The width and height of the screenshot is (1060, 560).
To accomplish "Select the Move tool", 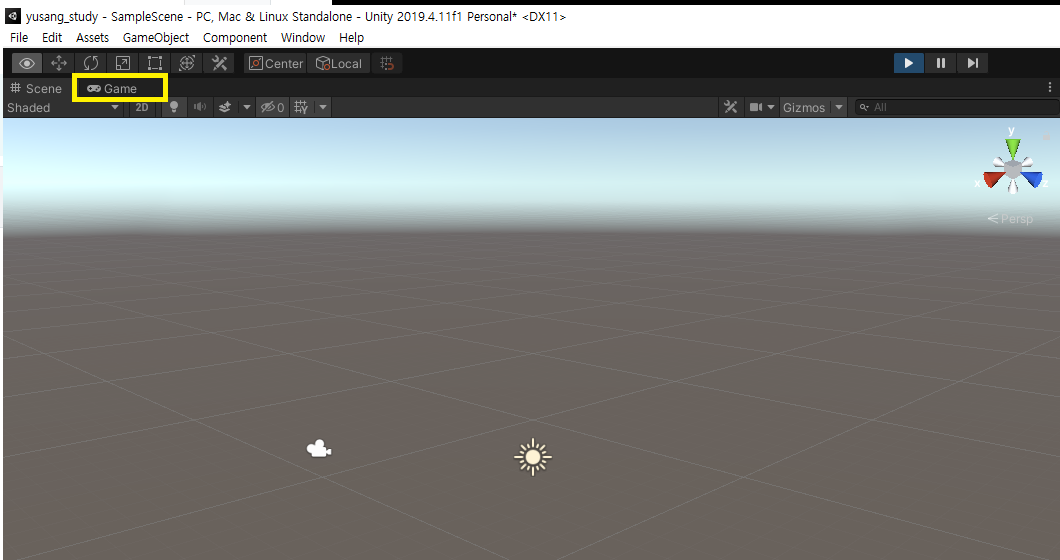I will [59, 63].
